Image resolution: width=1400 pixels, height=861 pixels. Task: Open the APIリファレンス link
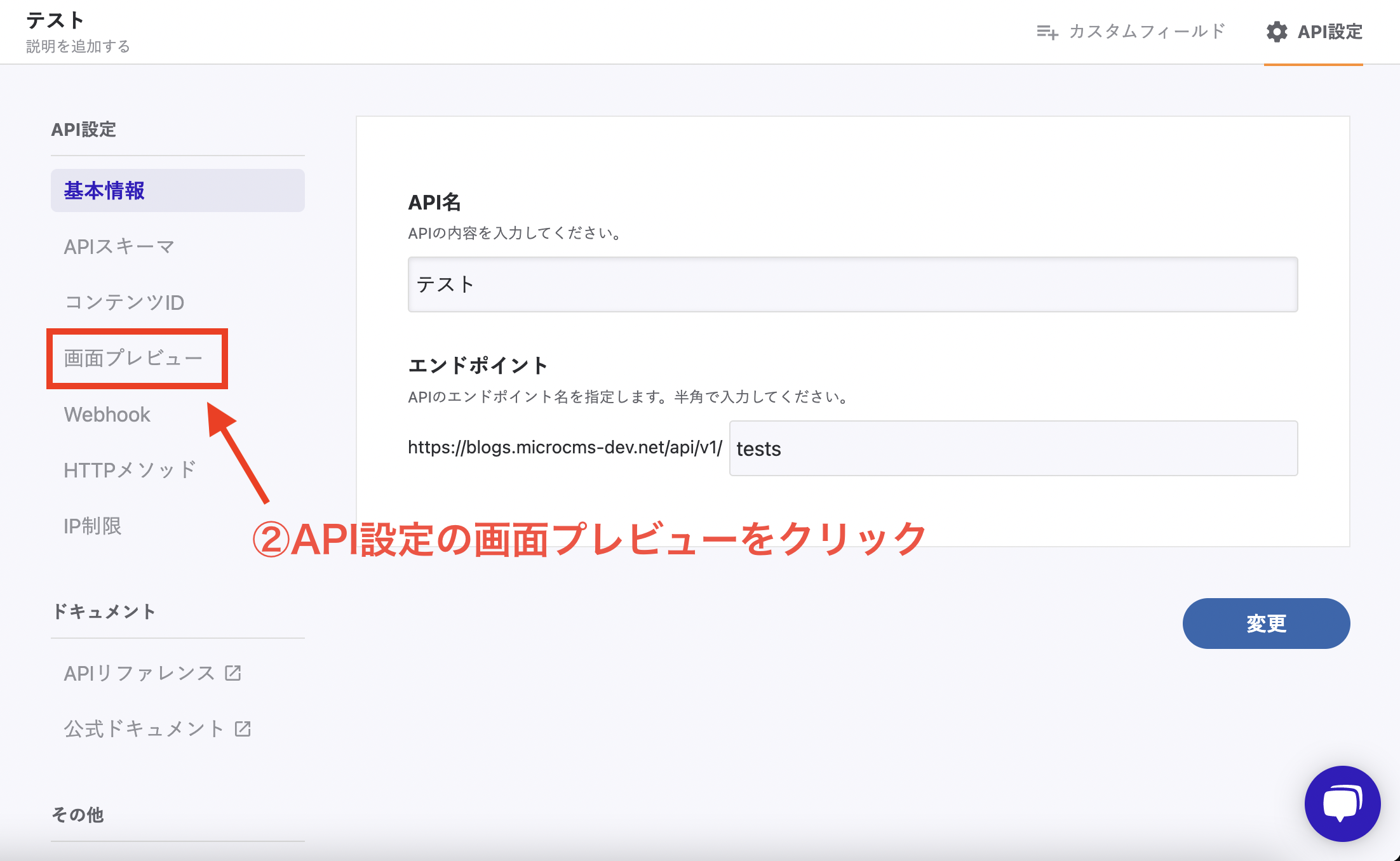pos(140,673)
